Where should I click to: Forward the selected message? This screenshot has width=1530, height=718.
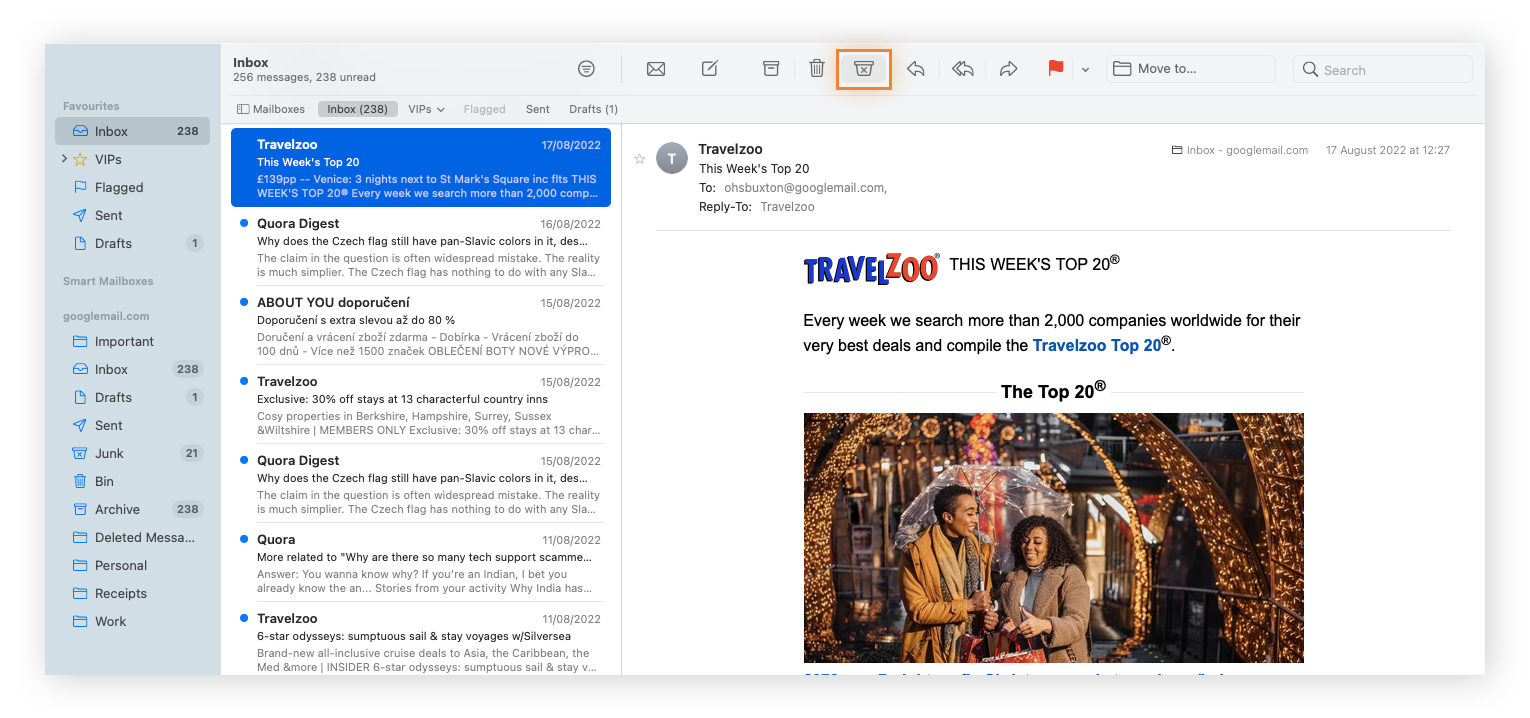pyautogui.click(x=1009, y=69)
